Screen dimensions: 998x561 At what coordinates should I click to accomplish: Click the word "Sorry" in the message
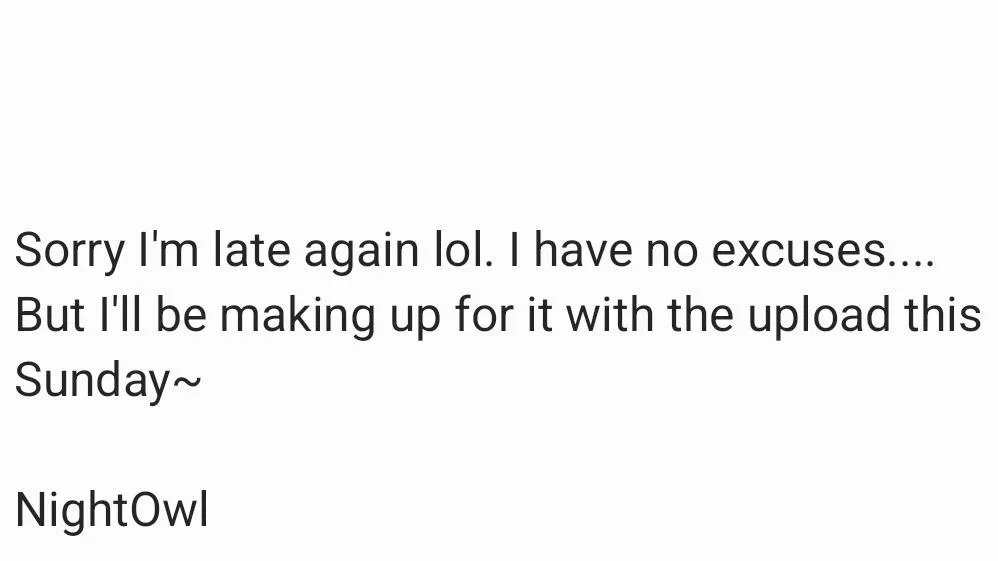[x=69, y=251]
